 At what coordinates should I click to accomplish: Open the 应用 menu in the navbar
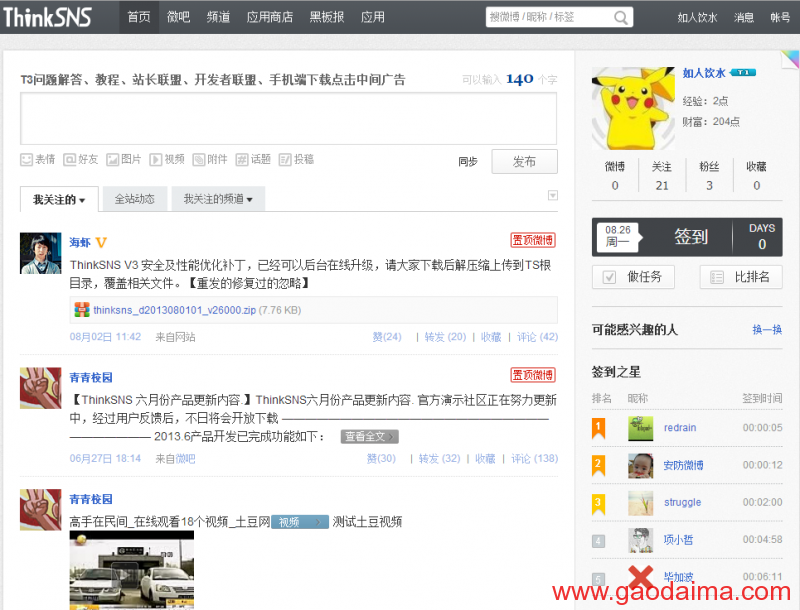click(x=372, y=17)
